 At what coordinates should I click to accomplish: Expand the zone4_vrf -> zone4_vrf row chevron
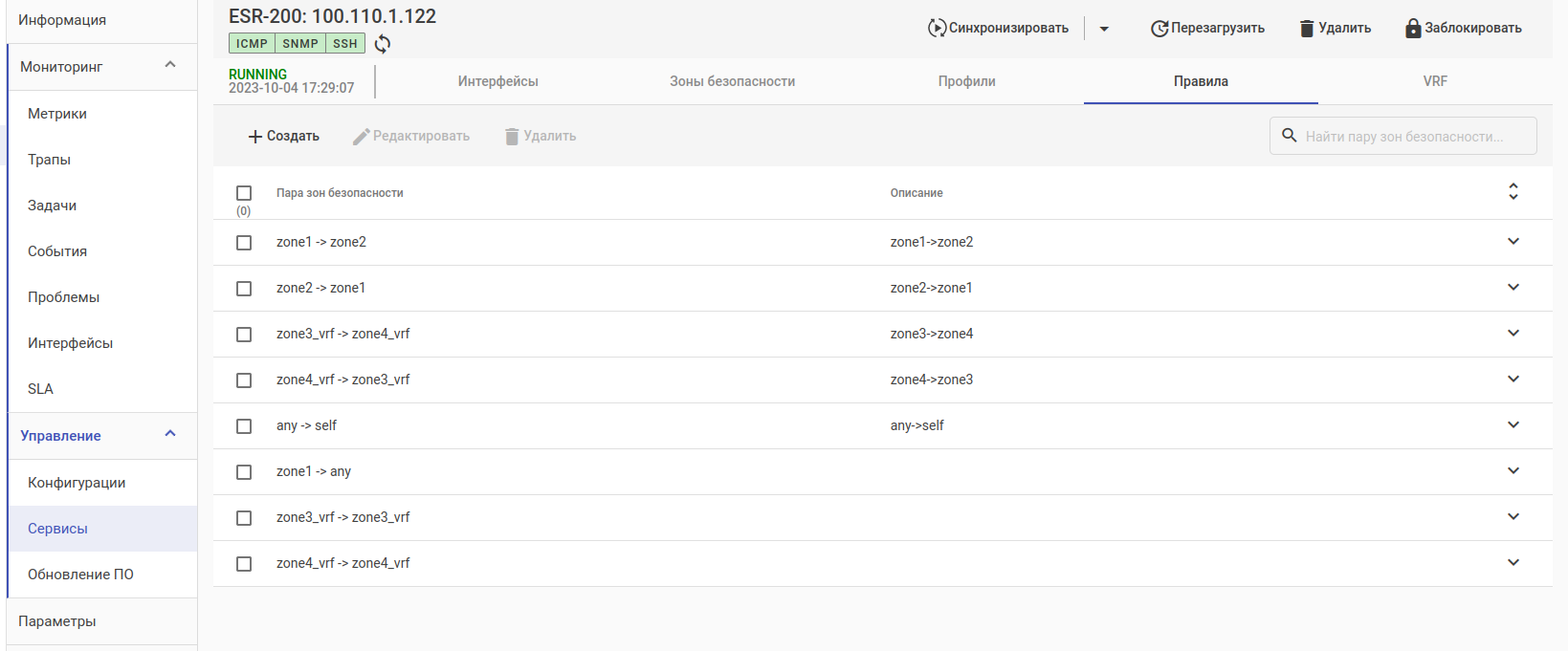pos(1513,563)
